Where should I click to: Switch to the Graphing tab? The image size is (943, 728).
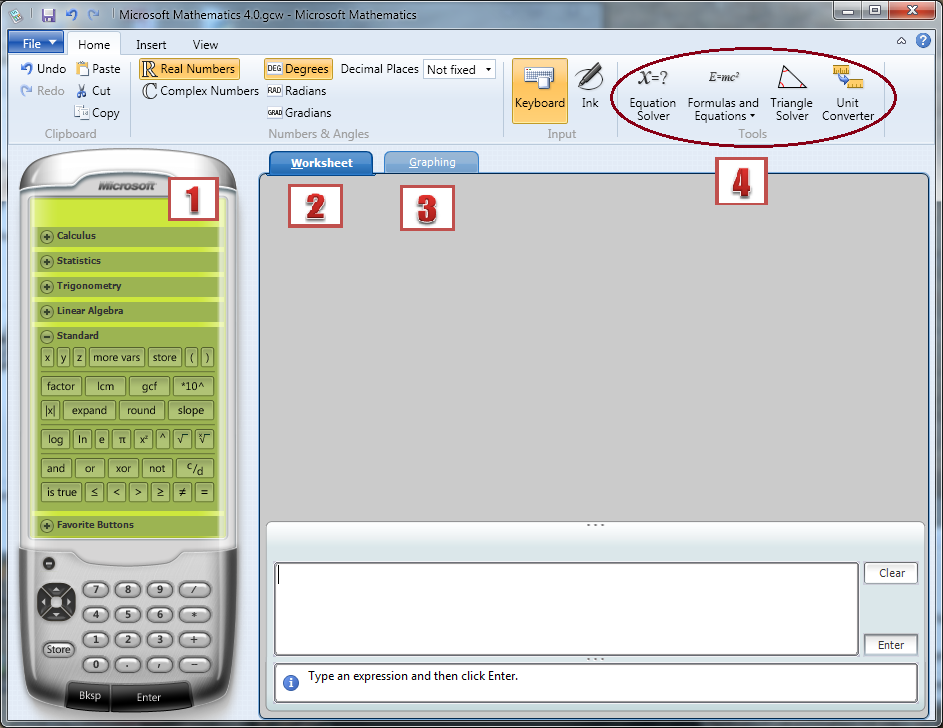point(432,162)
